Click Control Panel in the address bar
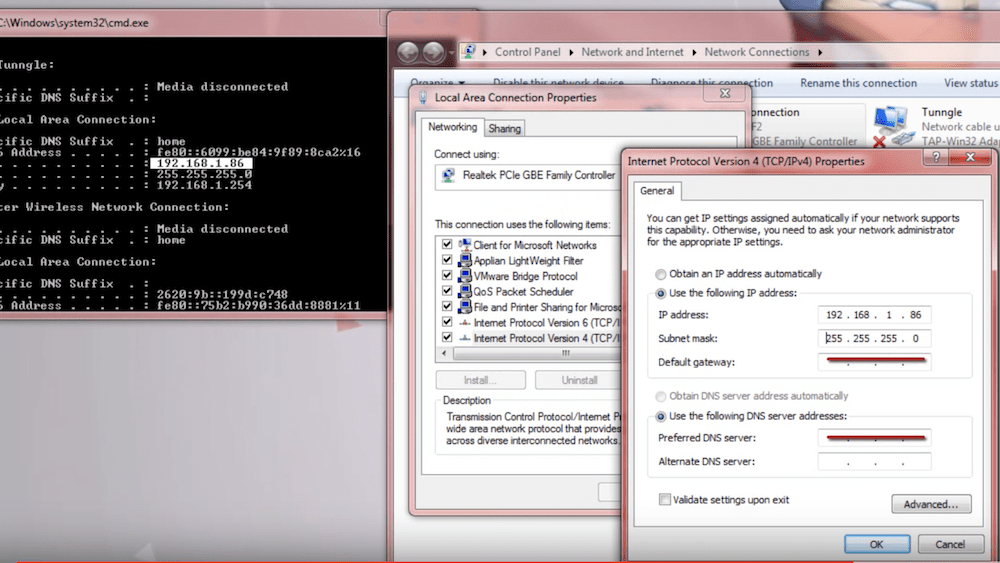This screenshot has width=1000, height=563. (x=527, y=52)
